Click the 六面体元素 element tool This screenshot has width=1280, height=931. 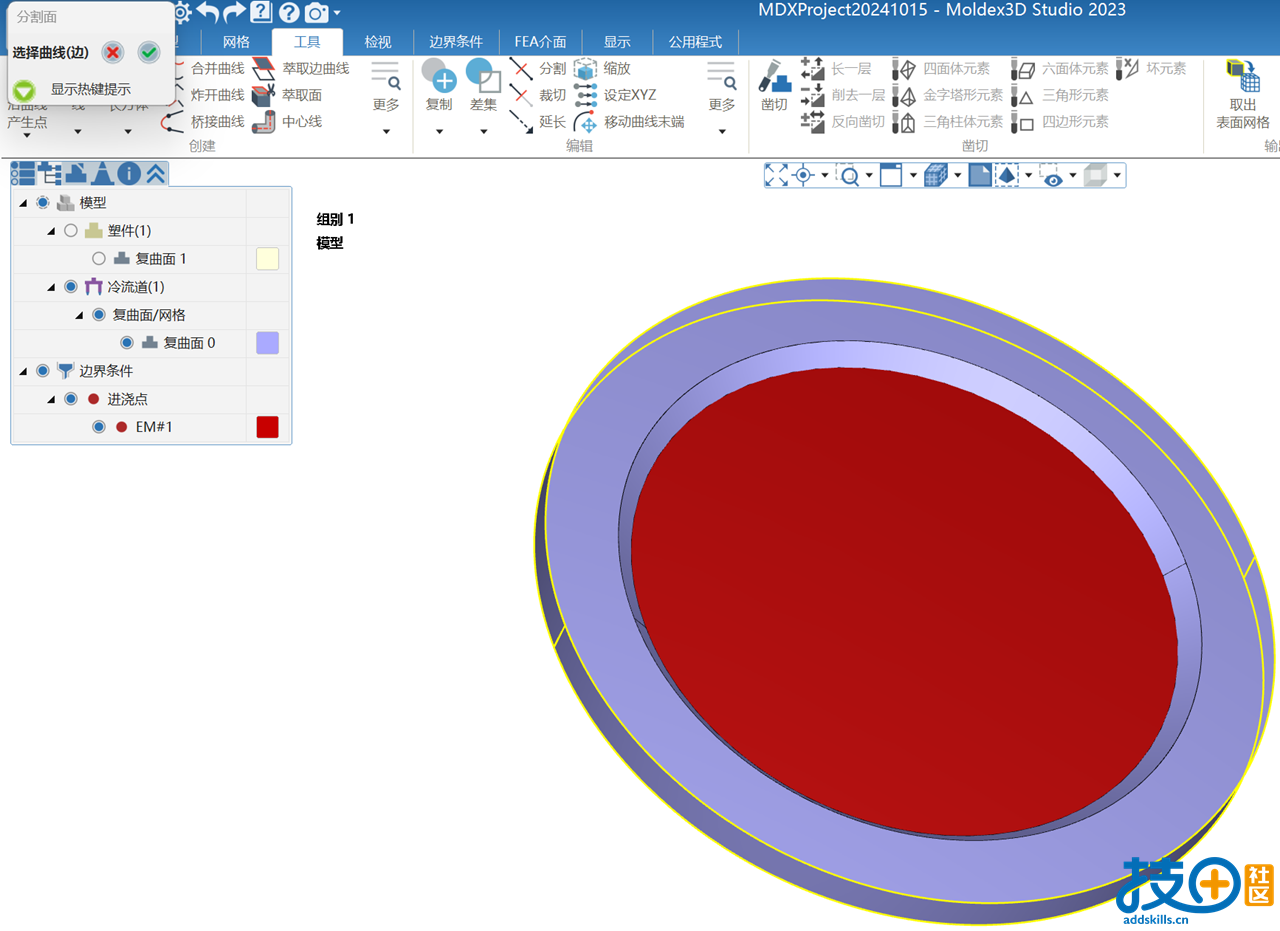pyautogui.click(x=1061, y=68)
